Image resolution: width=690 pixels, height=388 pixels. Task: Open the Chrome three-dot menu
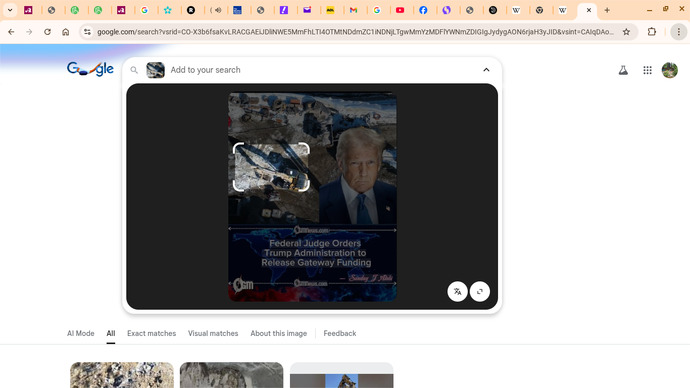[x=679, y=32]
